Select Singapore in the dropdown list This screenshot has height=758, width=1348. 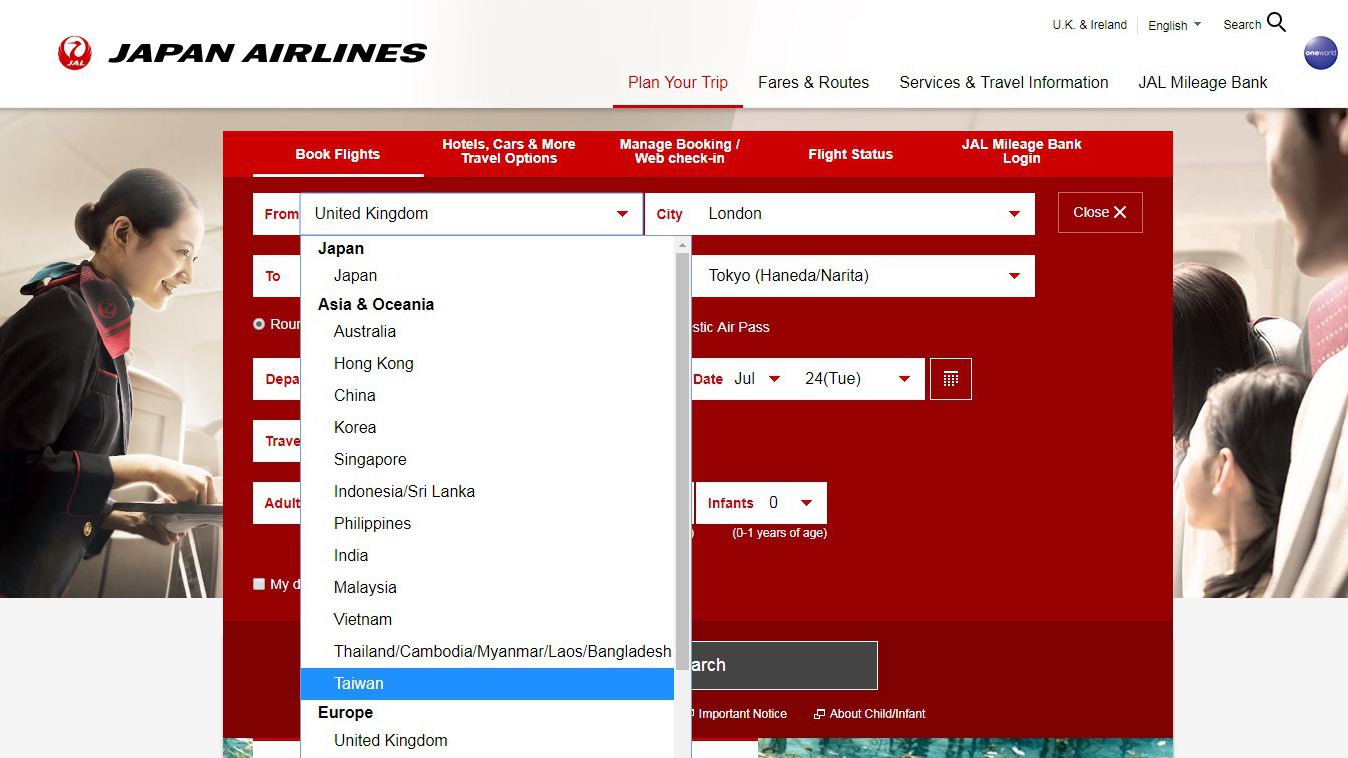click(370, 460)
